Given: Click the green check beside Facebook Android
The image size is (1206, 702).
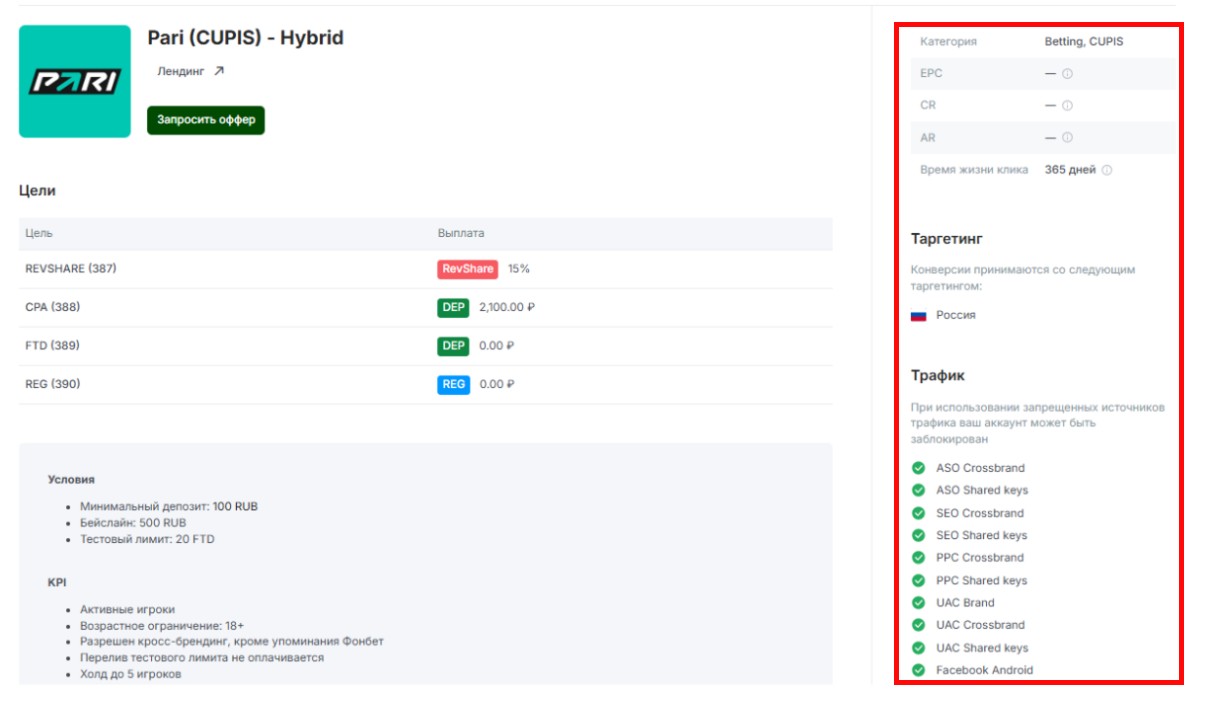Looking at the screenshot, I should pos(918,670).
